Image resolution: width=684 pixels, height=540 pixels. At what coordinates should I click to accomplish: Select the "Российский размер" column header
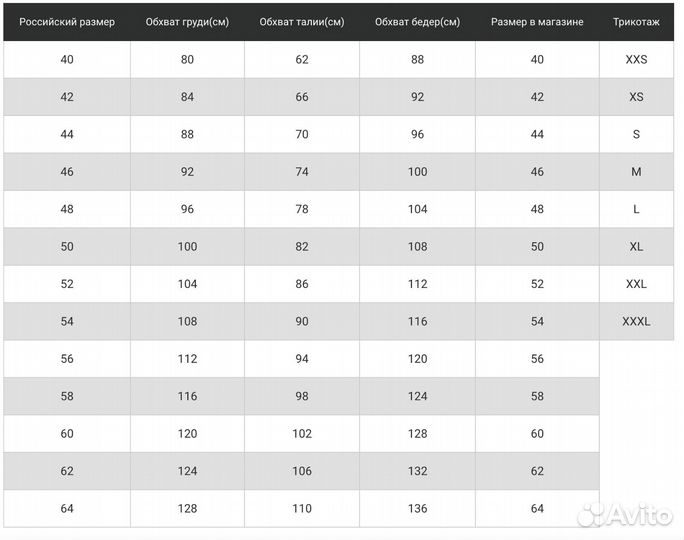(67, 22)
